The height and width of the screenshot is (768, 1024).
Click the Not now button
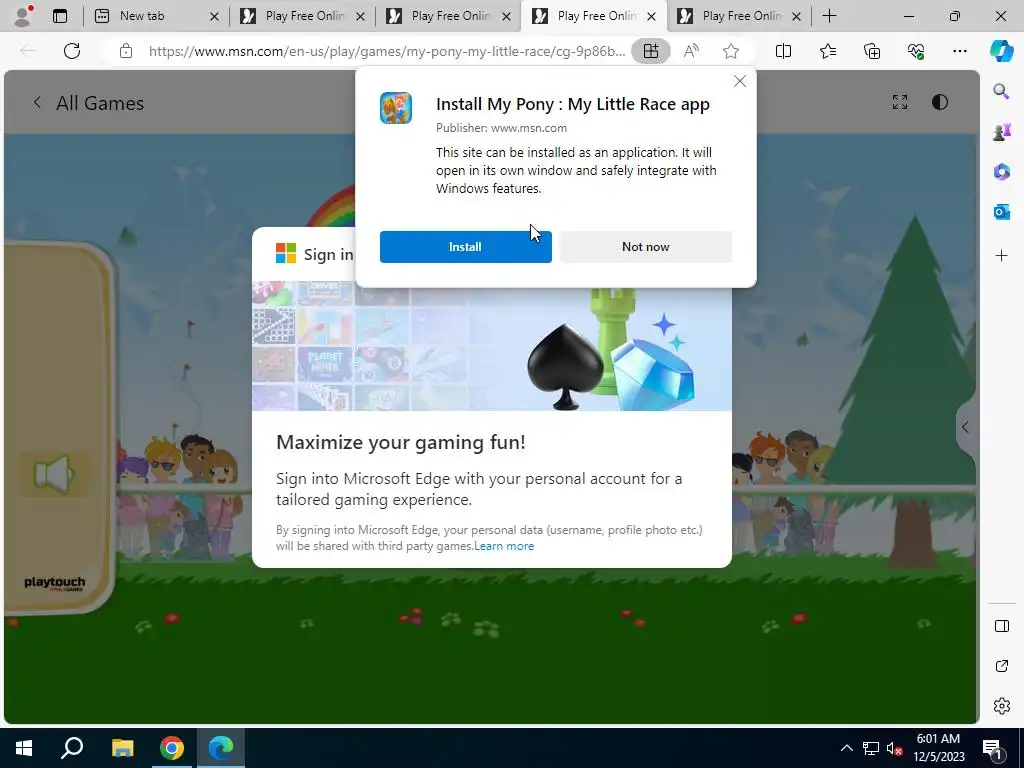(646, 247)
